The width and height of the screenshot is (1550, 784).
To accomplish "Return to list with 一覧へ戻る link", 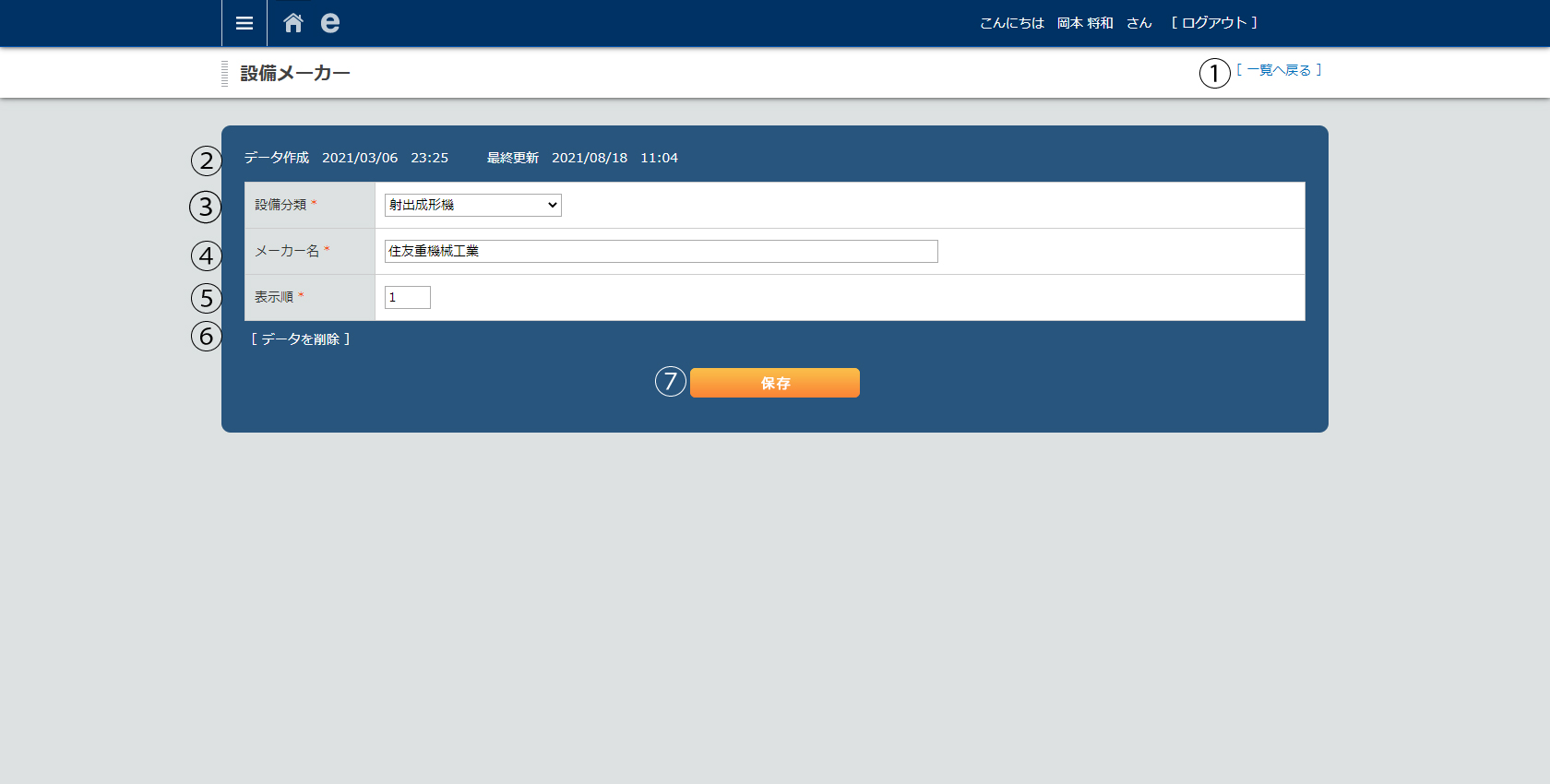I will [1279, 70].
